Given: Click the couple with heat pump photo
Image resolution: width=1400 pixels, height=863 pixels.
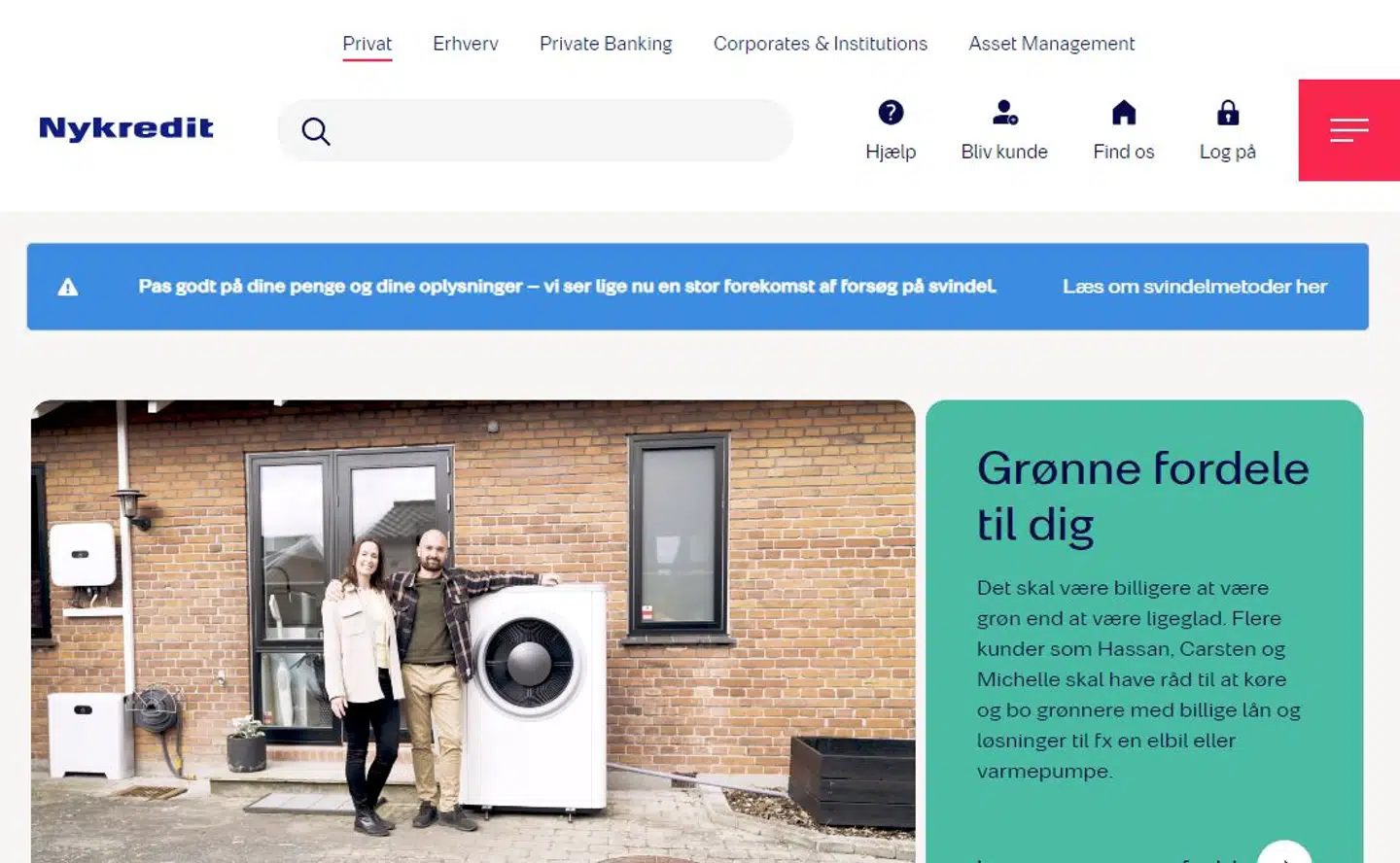Looking at the screenshot, I should point(473,632).
